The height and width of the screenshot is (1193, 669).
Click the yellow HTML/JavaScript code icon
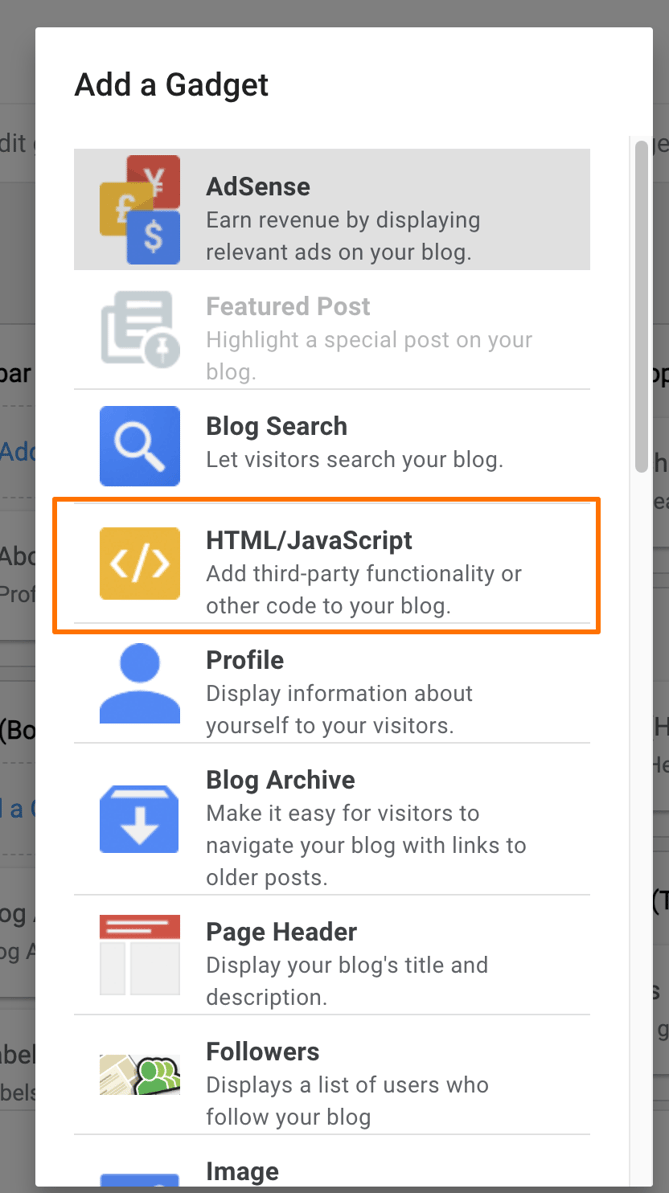pos(139,564)
